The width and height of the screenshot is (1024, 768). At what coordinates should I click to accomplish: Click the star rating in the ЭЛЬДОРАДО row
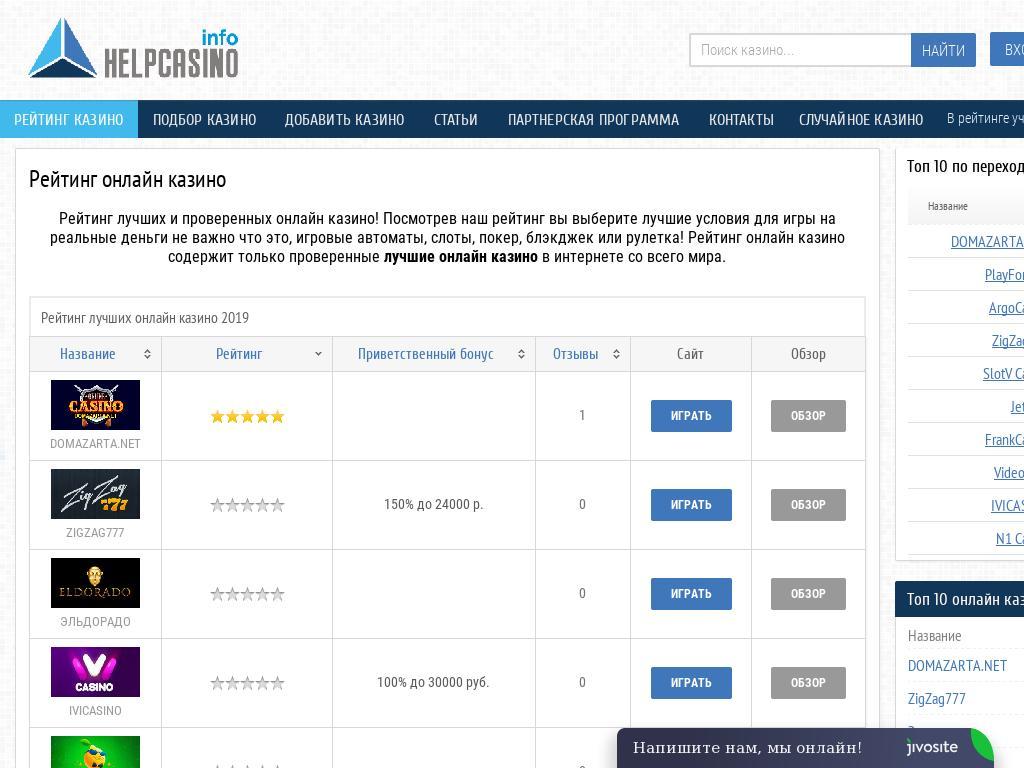[x=248, y=594]
